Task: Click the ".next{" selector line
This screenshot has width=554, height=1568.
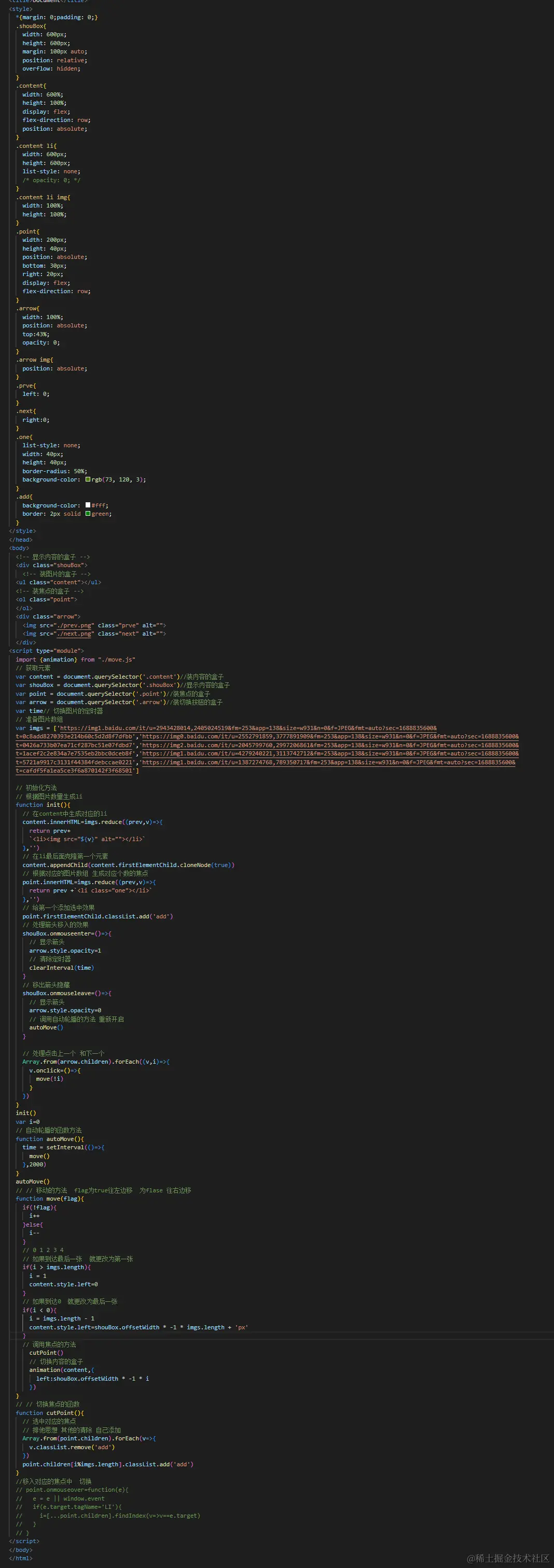Action: [x=25, y=411]
